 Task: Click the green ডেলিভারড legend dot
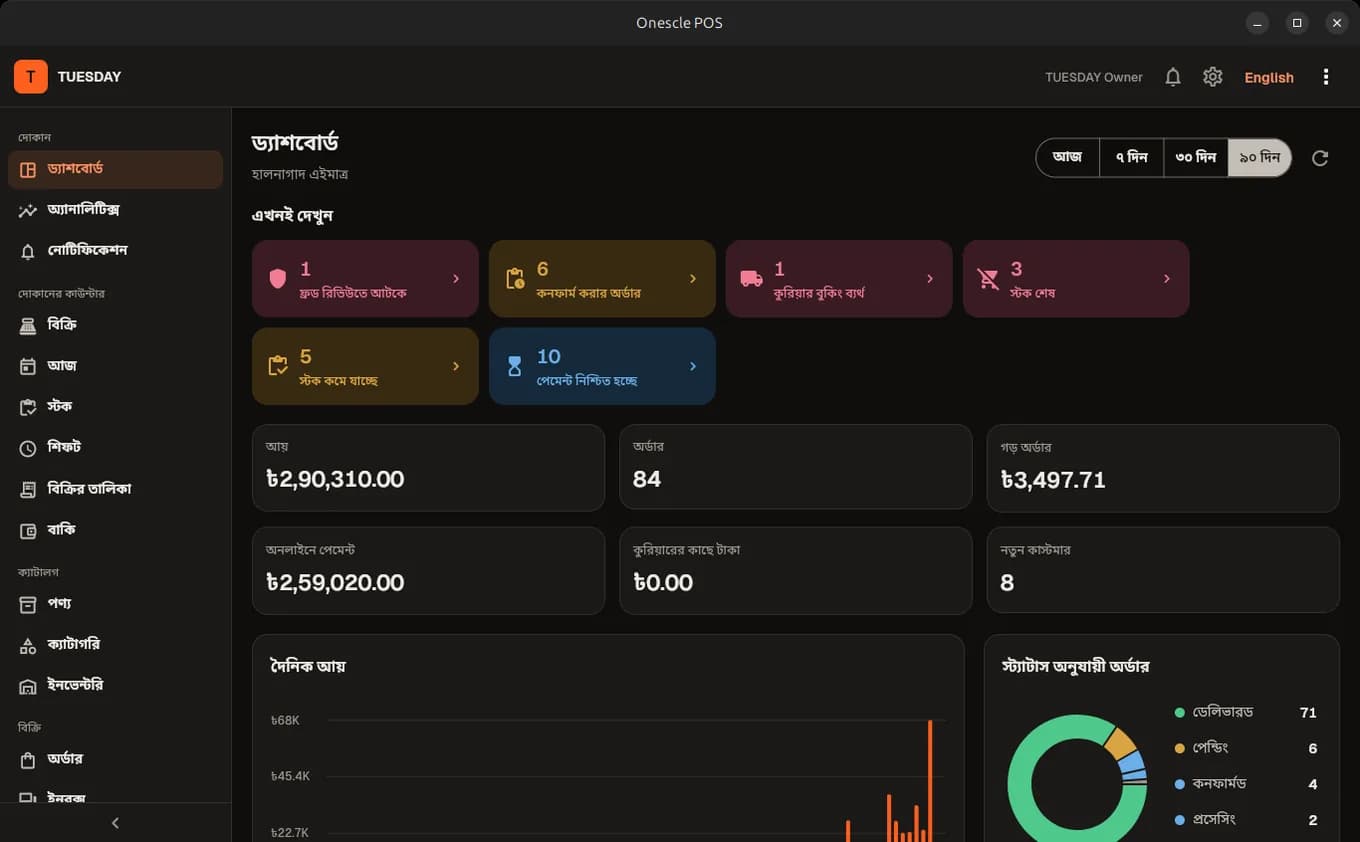pyautogui.click(x=1180, y=713)
